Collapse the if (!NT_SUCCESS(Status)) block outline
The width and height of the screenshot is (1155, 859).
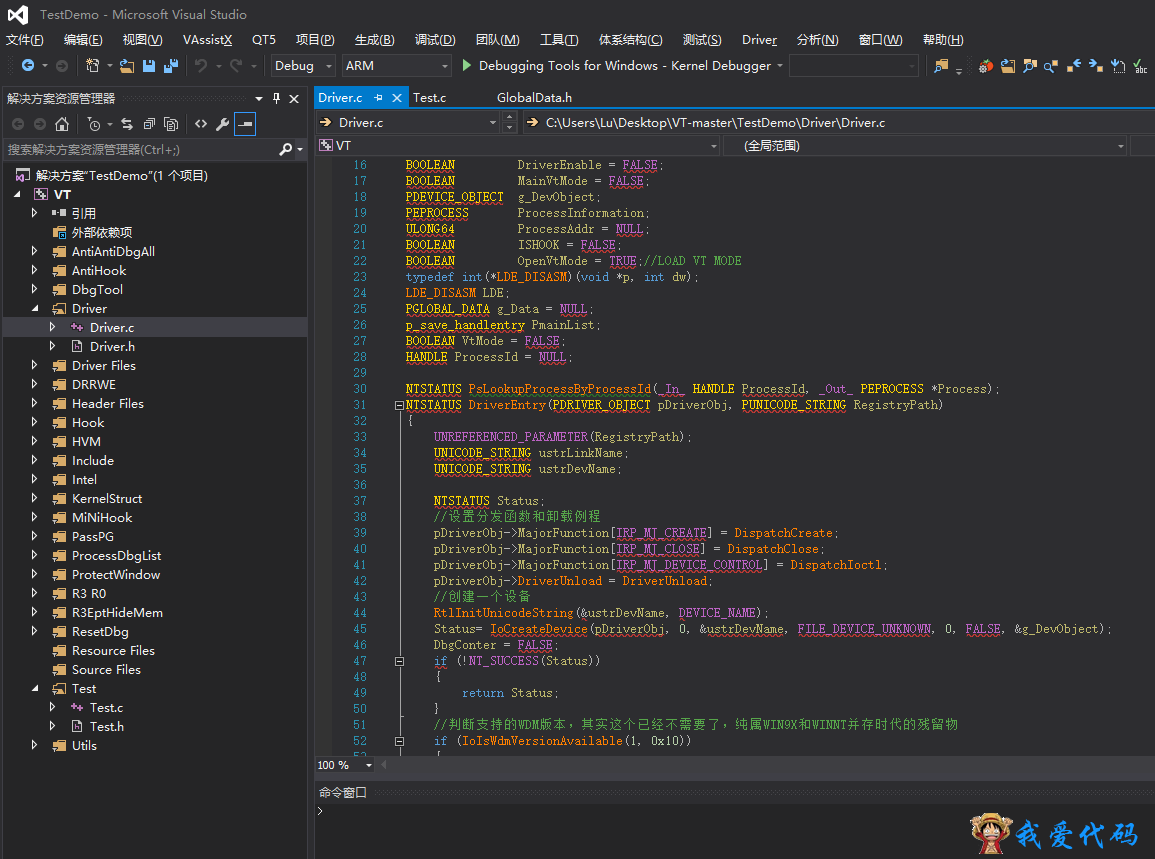tap(399, 662)
